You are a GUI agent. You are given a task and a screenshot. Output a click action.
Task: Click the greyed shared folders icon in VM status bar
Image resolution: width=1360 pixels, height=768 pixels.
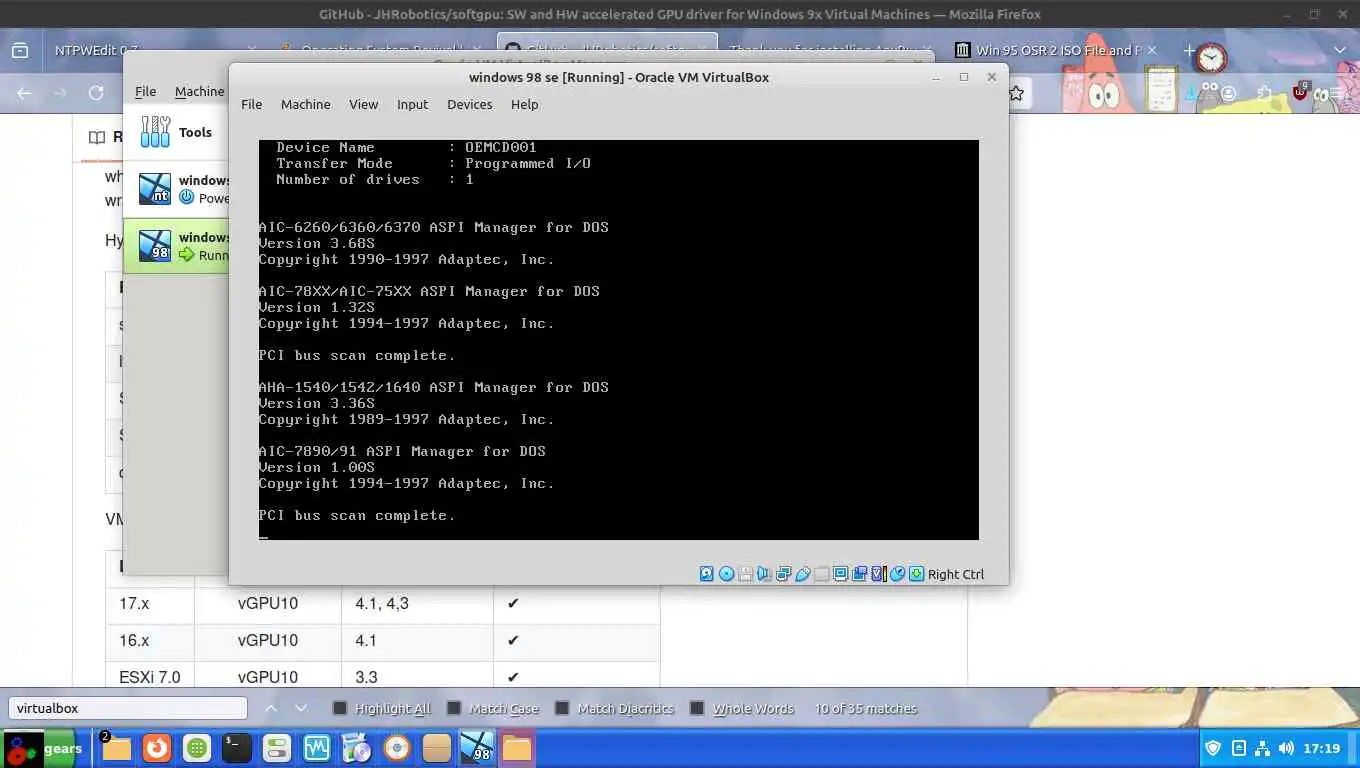tap(822, 574)
